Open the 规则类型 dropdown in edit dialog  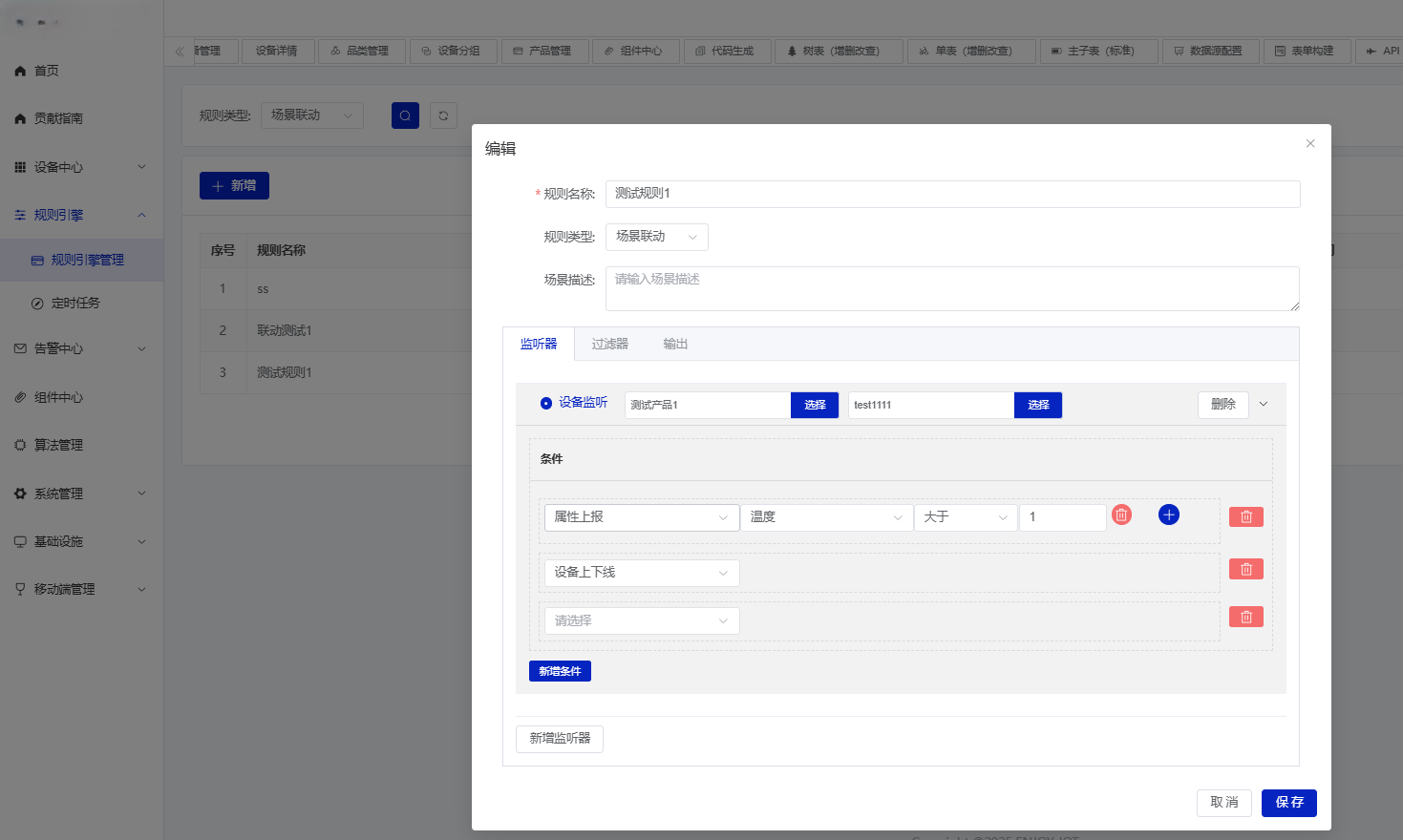pyautogui.click(x=657, y=237)
